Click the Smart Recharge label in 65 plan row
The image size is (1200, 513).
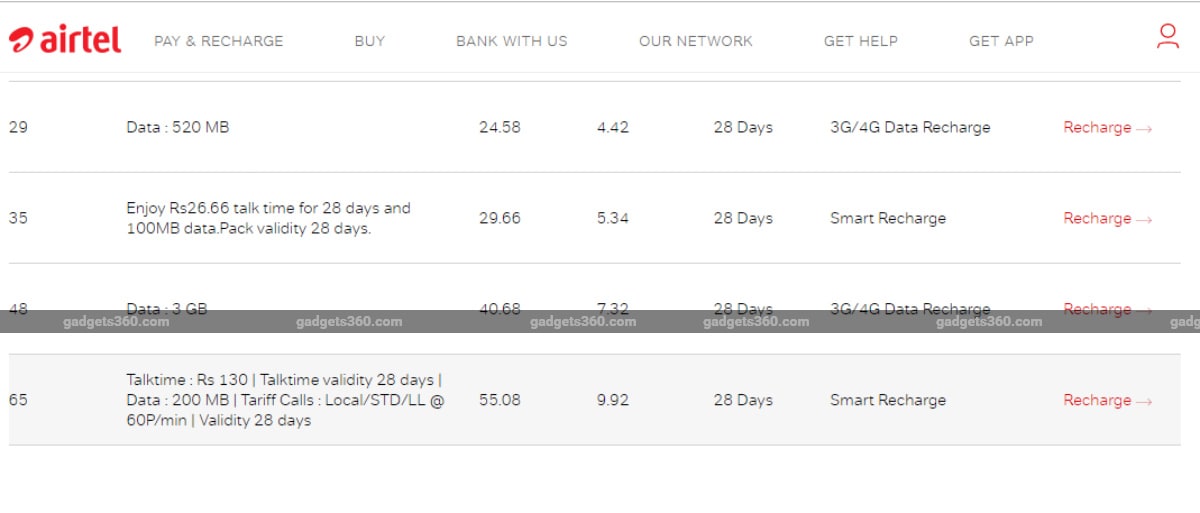(x=887, y=401)
